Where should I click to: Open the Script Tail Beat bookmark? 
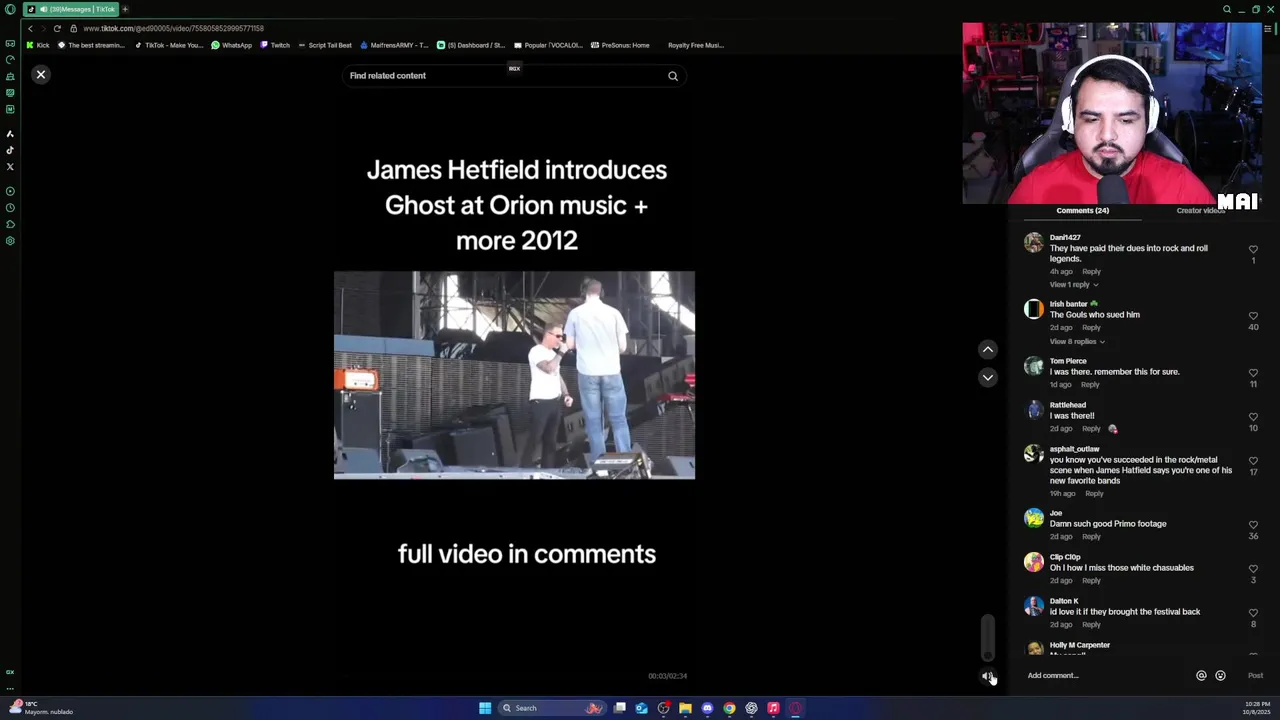[x=325, y=45]
